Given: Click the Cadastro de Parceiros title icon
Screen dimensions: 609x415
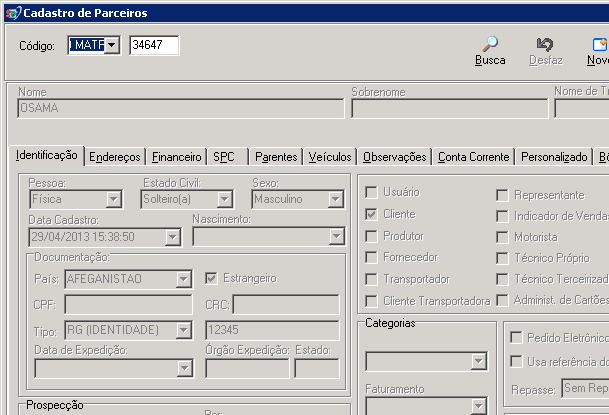Looking at the screenshot, I should point(13,13).
